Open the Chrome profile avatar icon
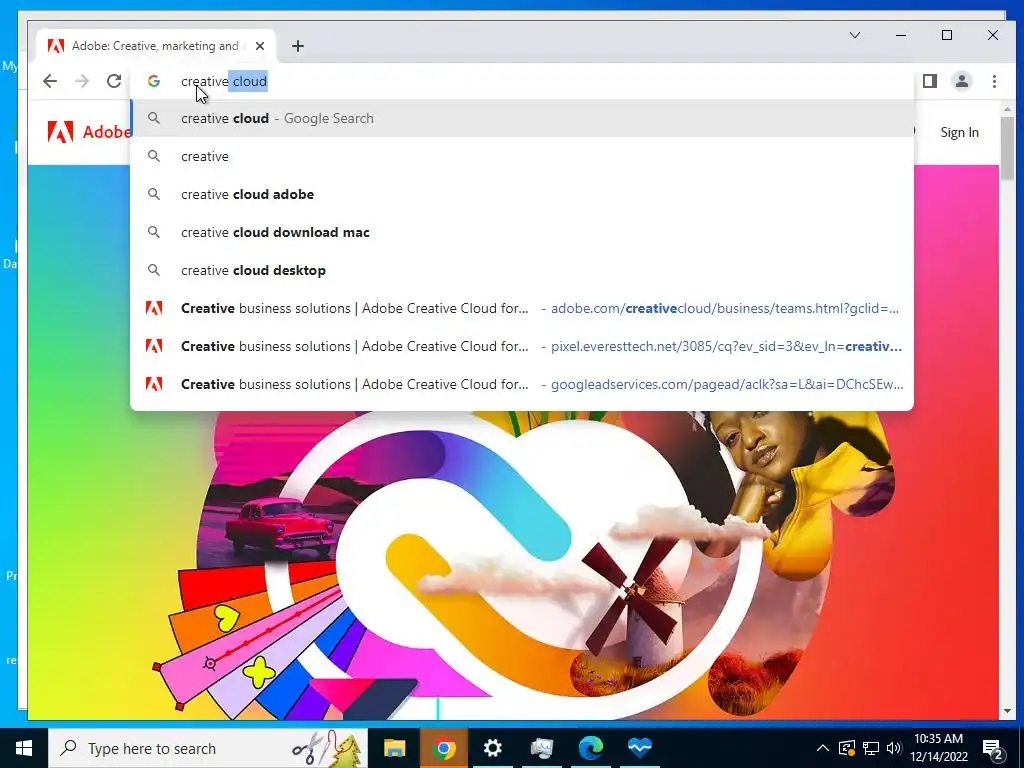Image resolution: width=1024 pixels, height=768 pixels. 962,81
